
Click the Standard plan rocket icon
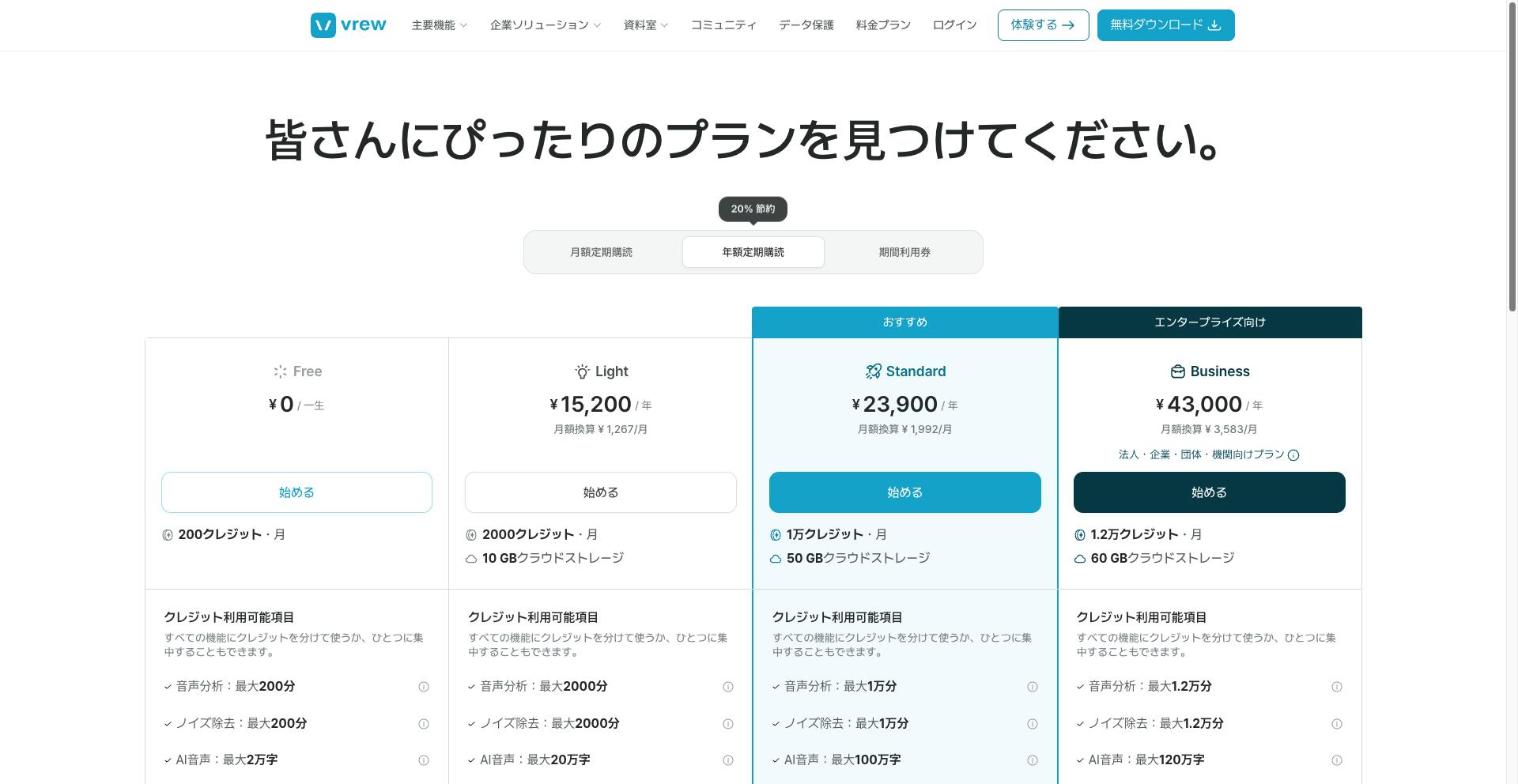click(873, 372)
